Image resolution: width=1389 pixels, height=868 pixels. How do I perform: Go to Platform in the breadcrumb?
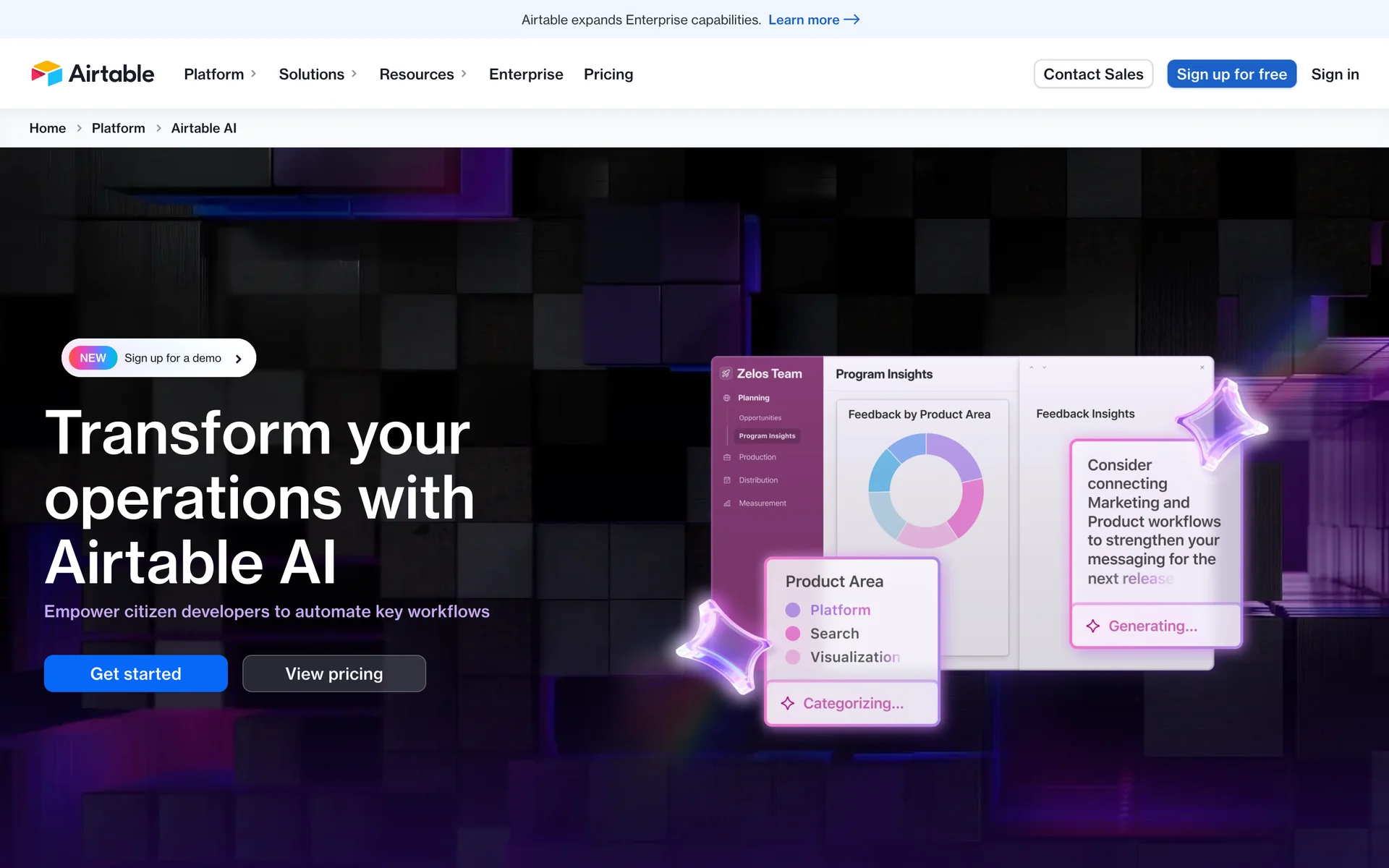[x=118, y=128]
